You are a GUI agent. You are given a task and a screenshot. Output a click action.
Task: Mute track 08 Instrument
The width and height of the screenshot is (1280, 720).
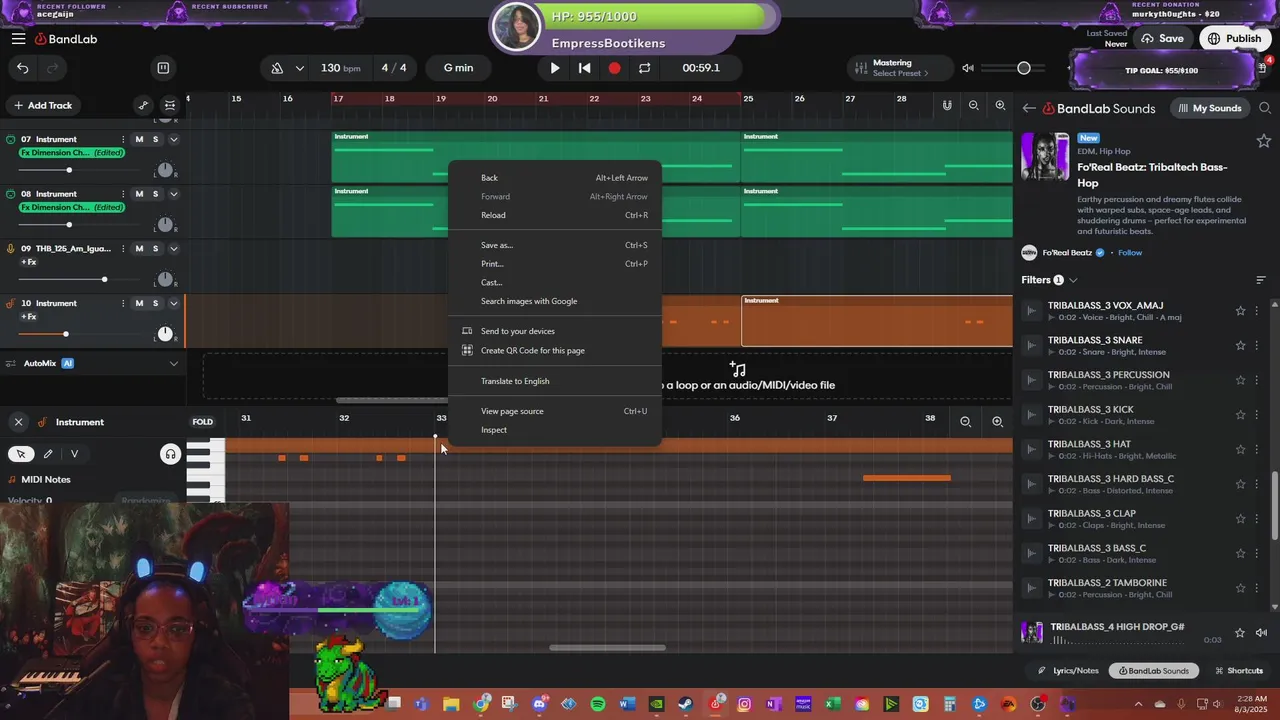click(x=139, y=194)
